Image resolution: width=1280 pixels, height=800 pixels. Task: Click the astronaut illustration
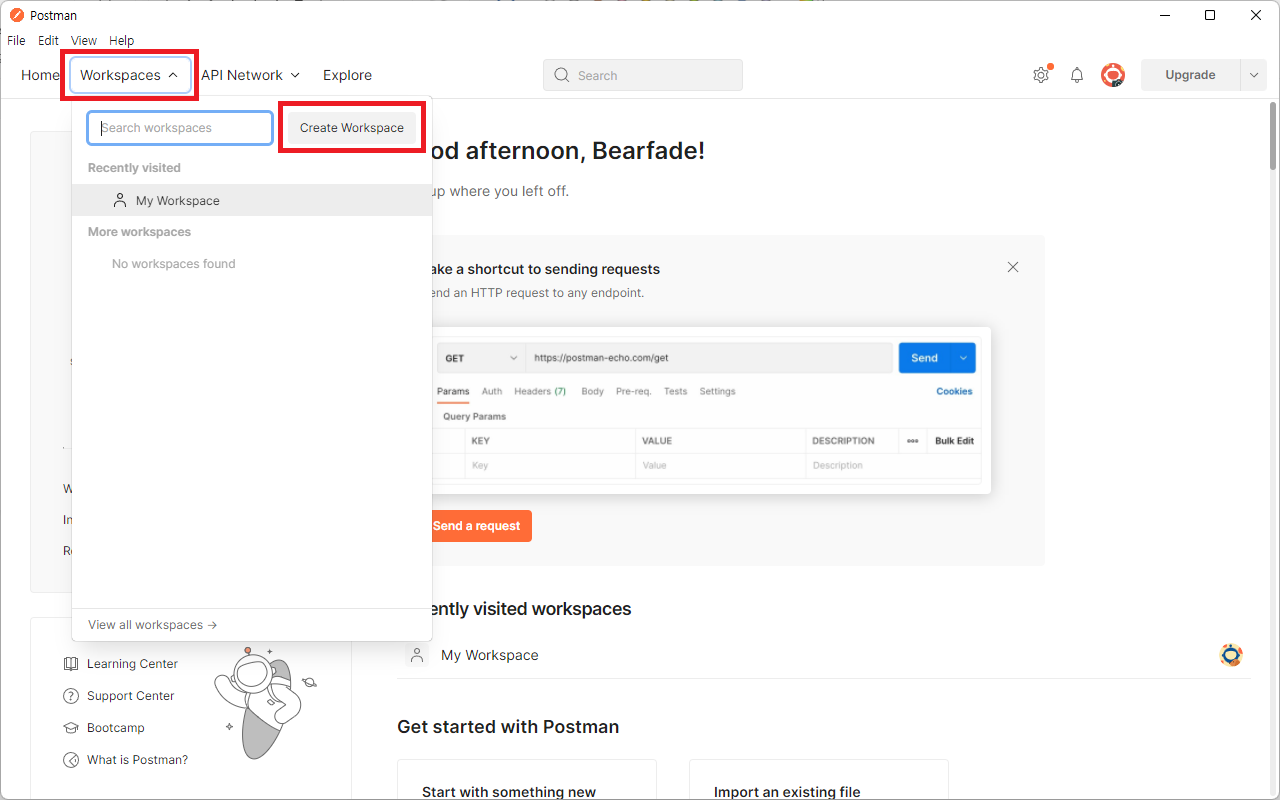265,703
